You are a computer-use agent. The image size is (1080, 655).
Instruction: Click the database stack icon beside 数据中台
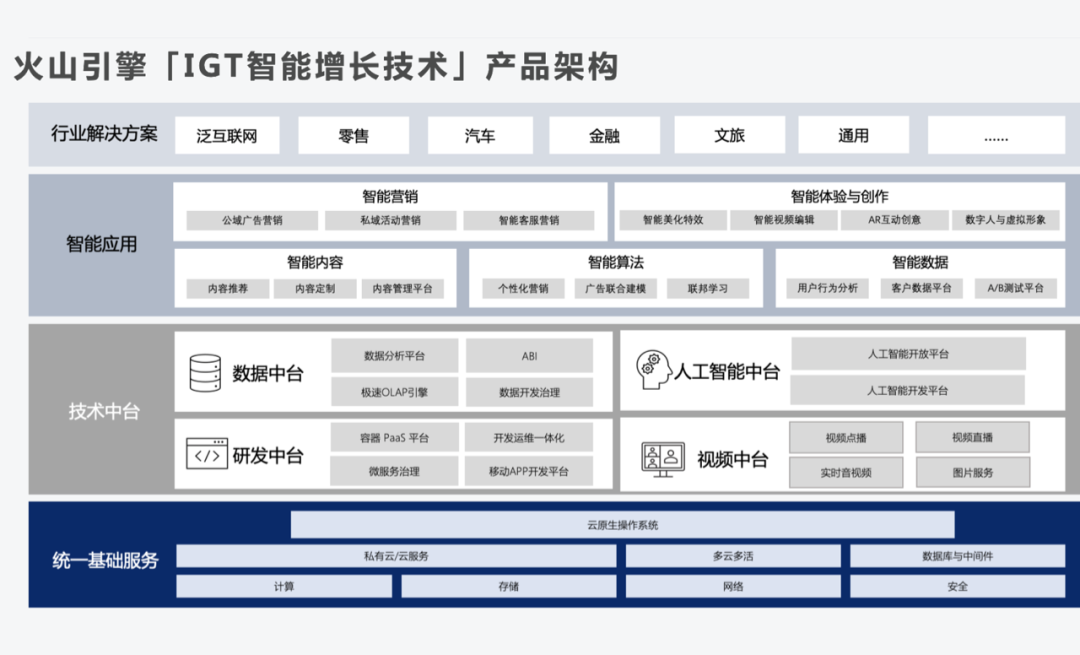tap(205, 373)
